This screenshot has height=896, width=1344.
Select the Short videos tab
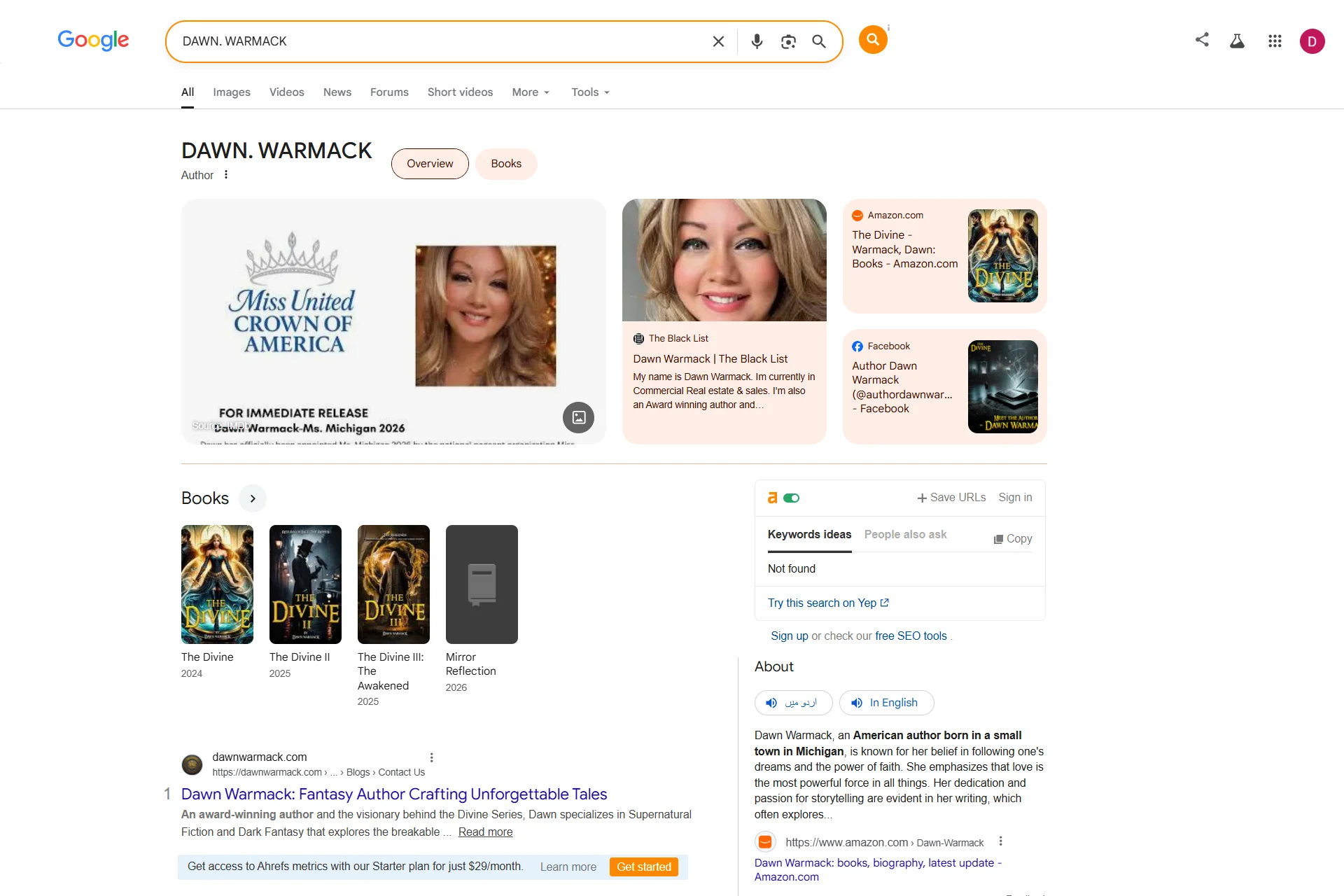460,92
